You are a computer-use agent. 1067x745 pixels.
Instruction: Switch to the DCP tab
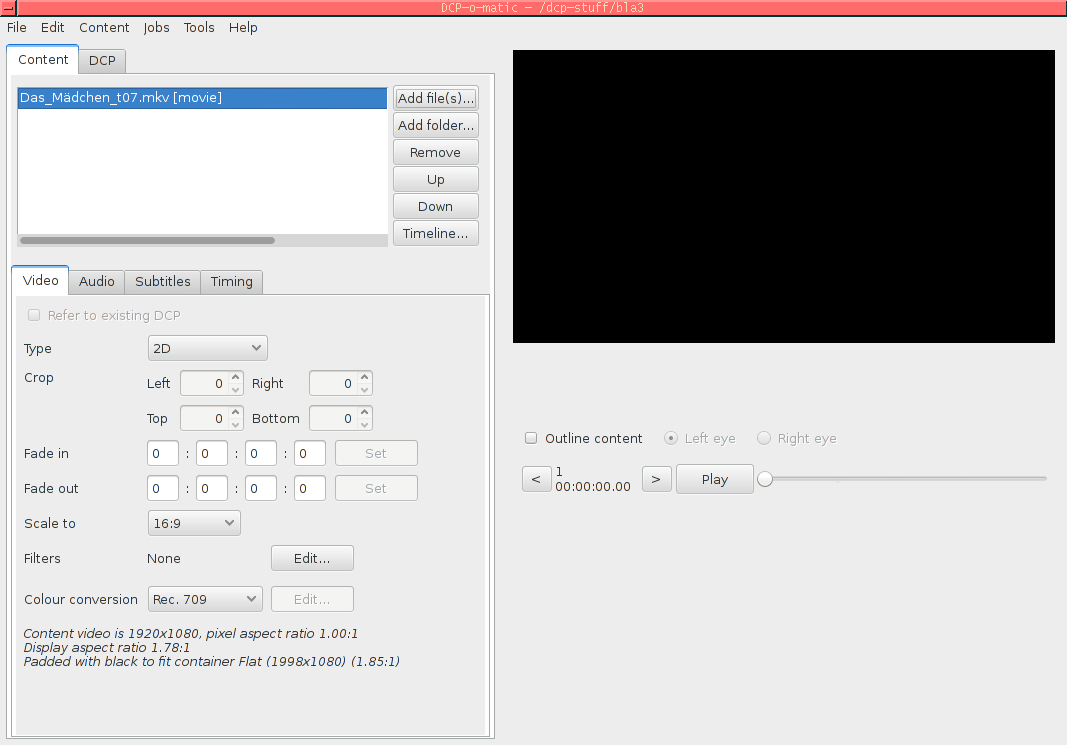(x=102, y=61)
